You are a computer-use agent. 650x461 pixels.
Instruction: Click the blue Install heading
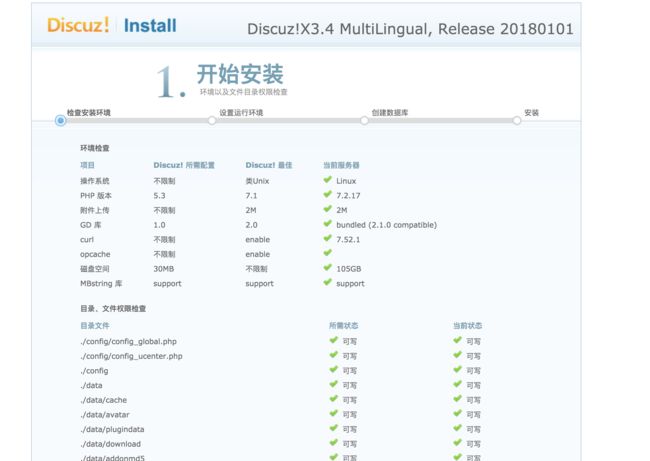pyautogui.click(x=150, y=26)
